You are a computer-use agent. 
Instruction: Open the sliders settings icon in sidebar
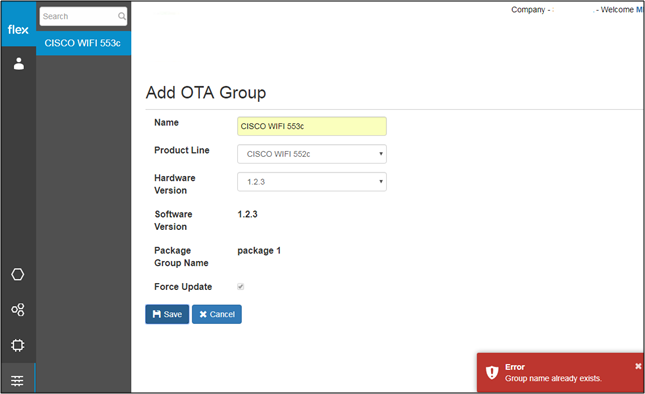coord(17,381)
